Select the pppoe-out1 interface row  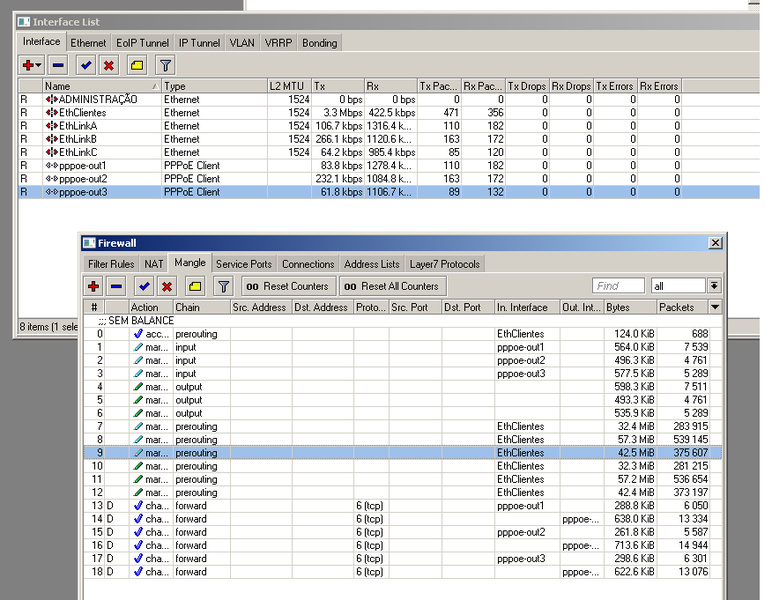[x=82, y=165]
